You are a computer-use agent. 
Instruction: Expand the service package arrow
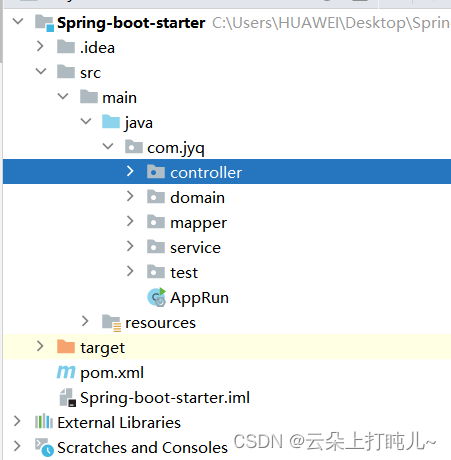pyautogui.click(x=130, y=246)
